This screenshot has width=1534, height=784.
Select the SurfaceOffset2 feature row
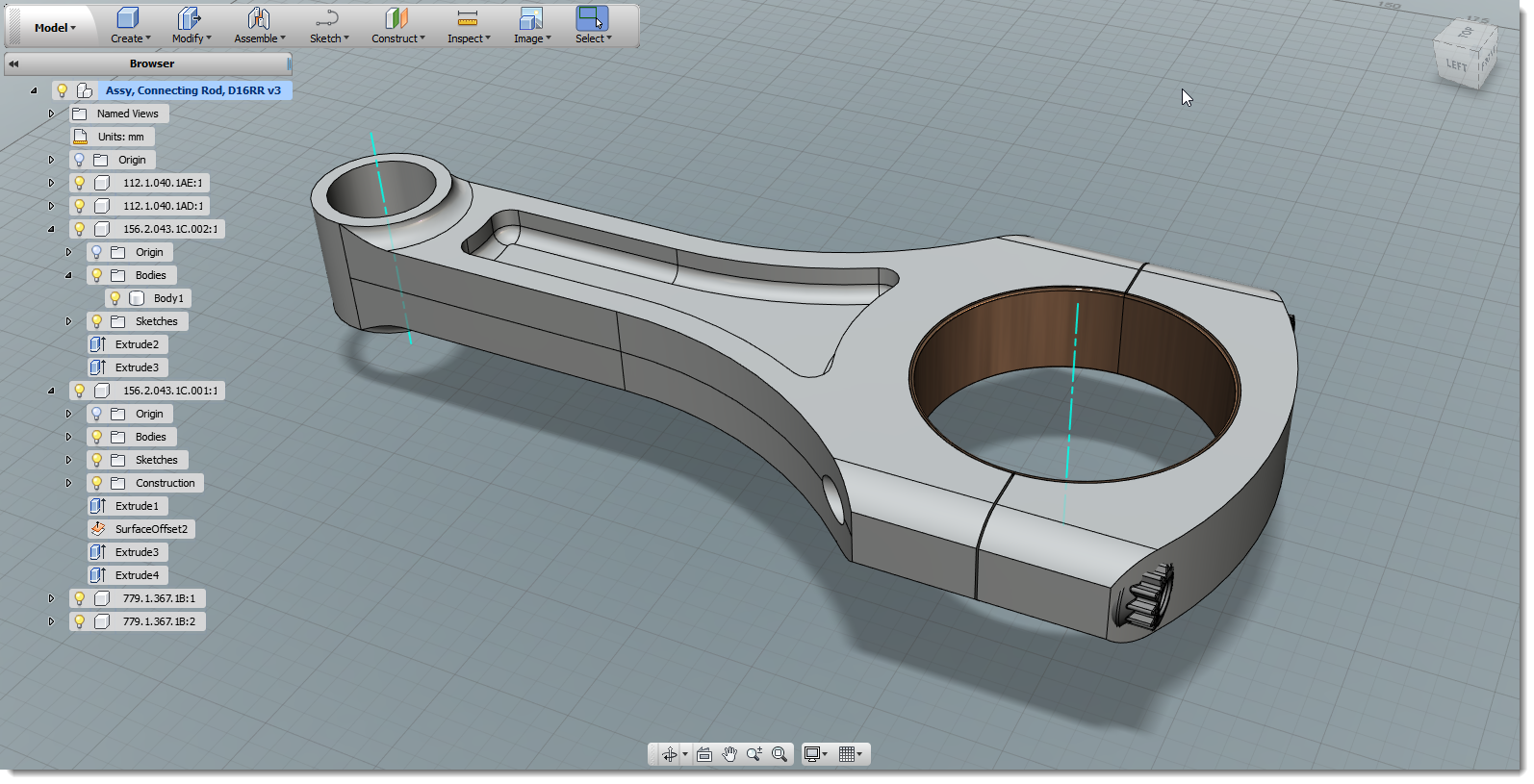[x=141, y=529]
